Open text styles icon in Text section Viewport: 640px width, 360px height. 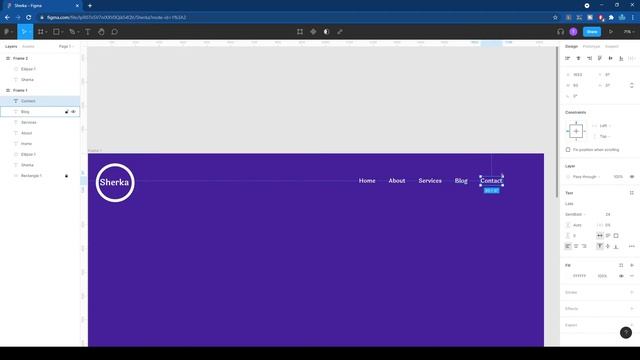point(632,193)
